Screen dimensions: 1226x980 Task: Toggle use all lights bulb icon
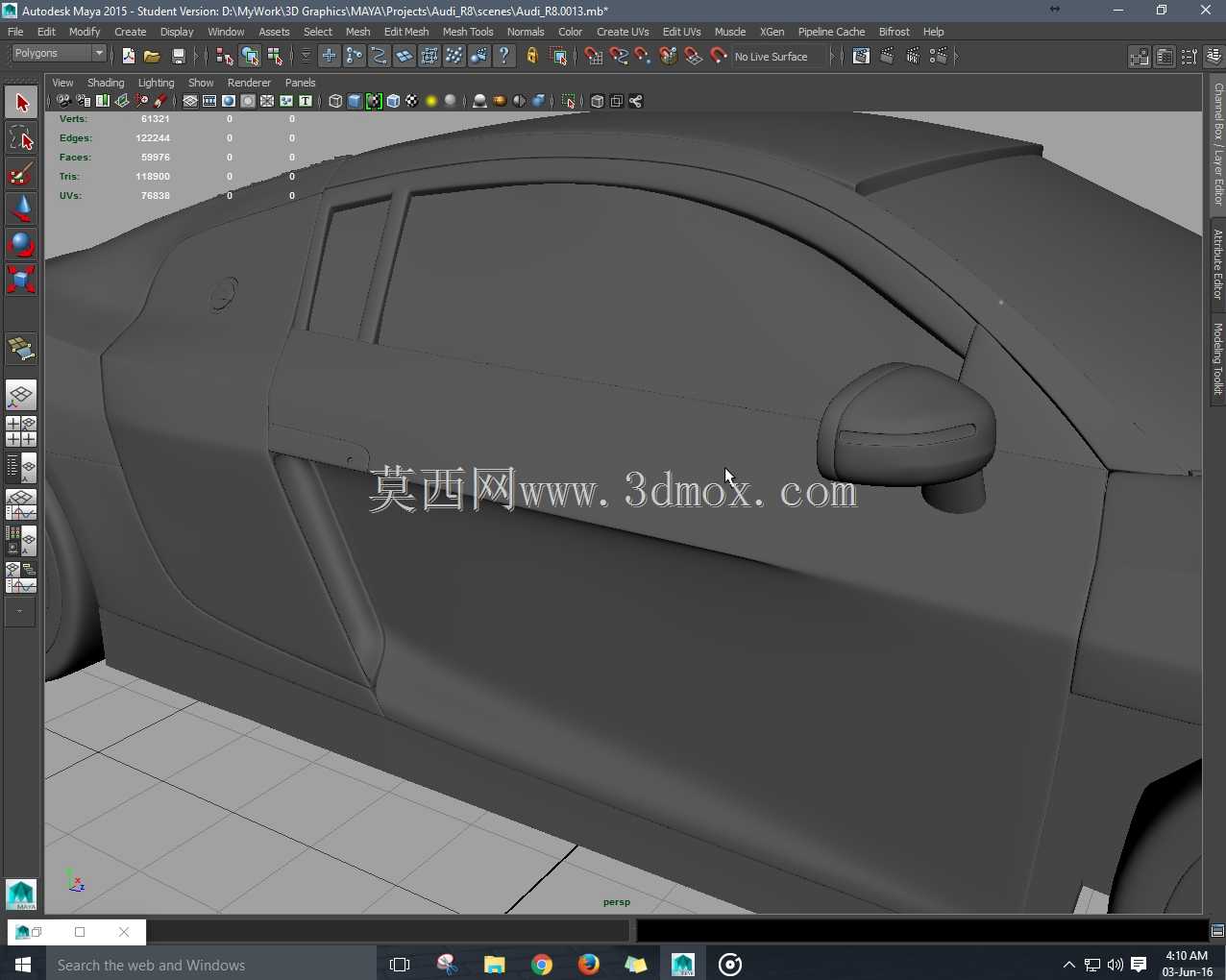click(431, 101)
